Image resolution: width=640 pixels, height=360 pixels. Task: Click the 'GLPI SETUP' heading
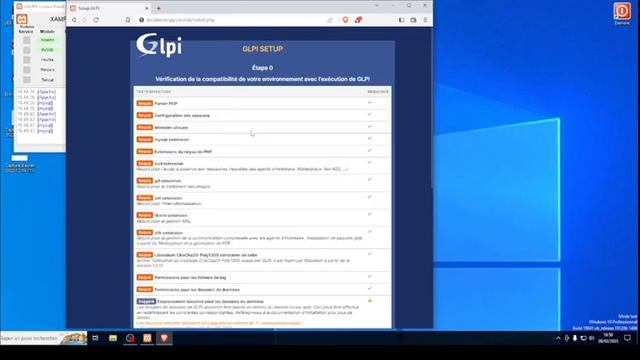tap(262, 49)
